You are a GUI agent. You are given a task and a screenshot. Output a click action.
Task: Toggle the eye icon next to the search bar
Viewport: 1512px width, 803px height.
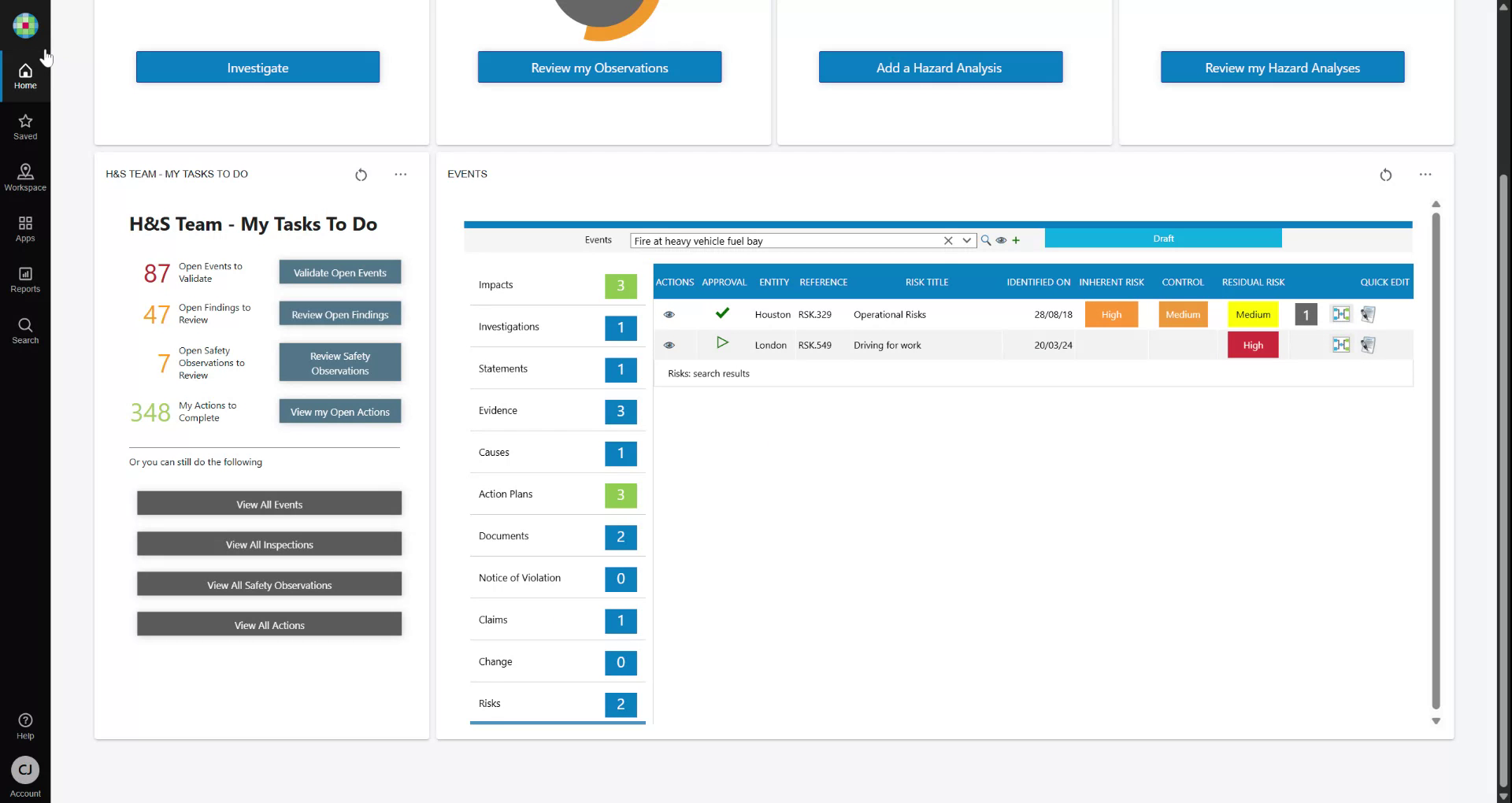pos(1001,240)
